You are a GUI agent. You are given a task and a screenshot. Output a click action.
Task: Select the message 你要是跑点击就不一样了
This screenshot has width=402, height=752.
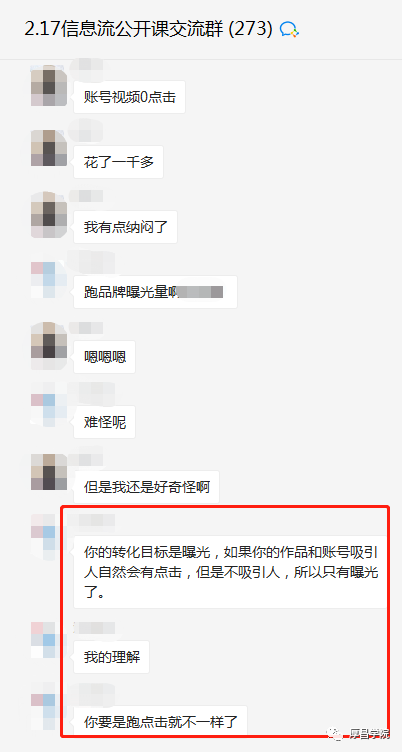[161, 721]
